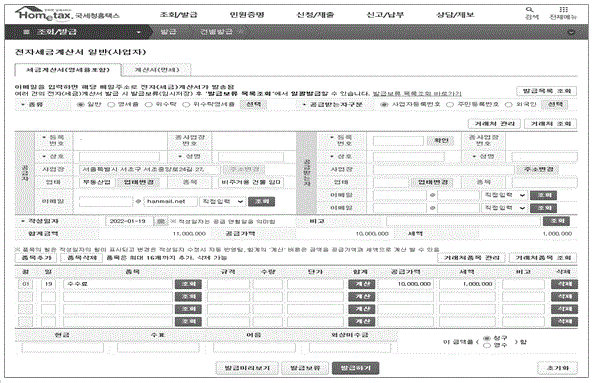Open 거래처품목 관리
This screenshot has width=593, height=383.
point(471,258)
